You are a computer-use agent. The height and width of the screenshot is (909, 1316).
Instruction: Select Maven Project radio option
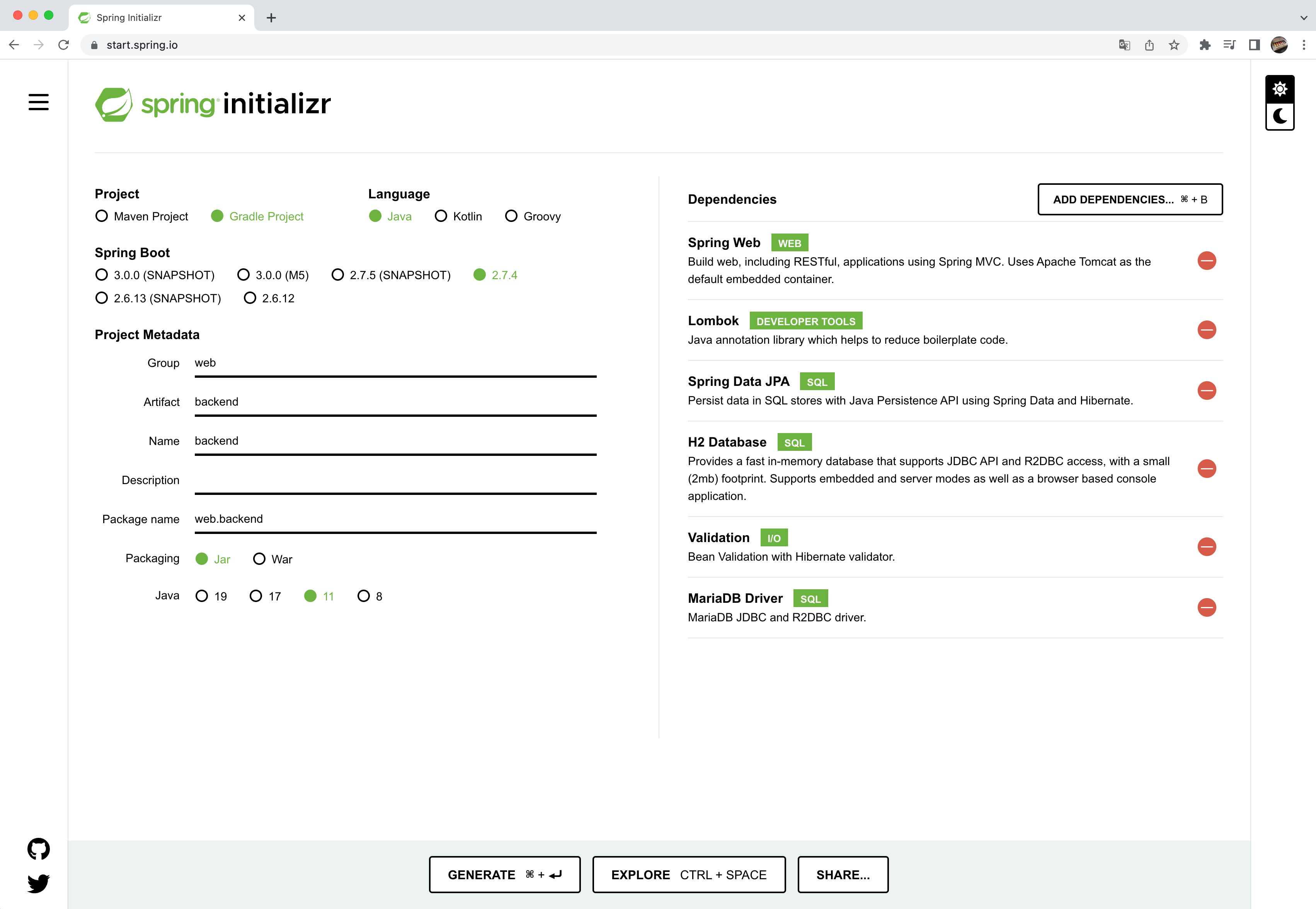(x=101, y=217)
